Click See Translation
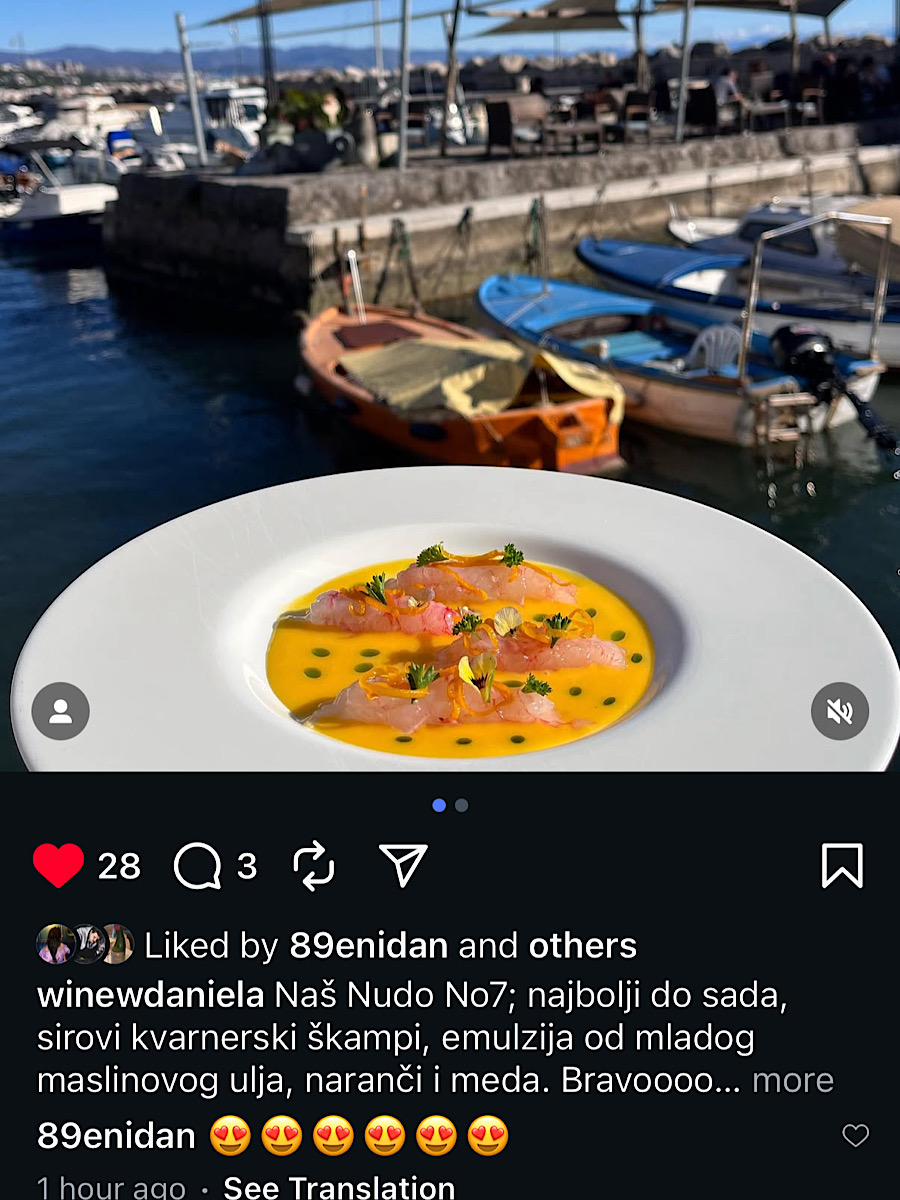 [x=339, y=1187]
